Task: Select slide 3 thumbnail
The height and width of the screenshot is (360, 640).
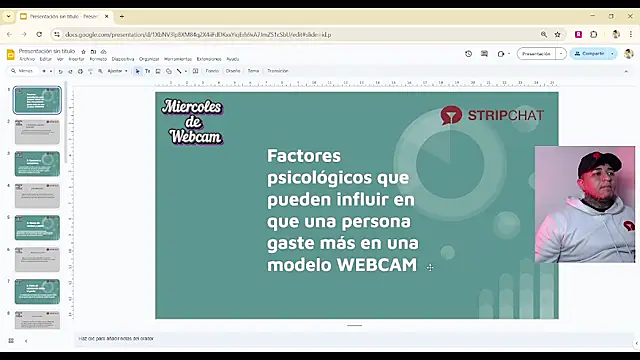Action: click(x=37, y=164)
